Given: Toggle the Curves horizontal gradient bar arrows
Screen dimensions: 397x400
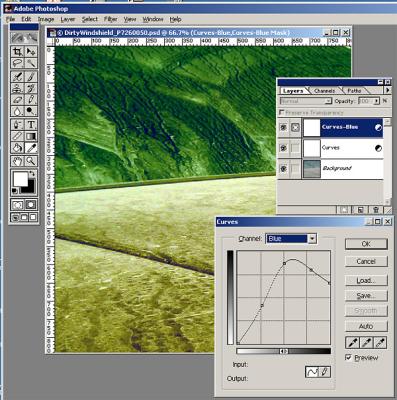Looking at the screenshot, I should [x=284, y=351].
